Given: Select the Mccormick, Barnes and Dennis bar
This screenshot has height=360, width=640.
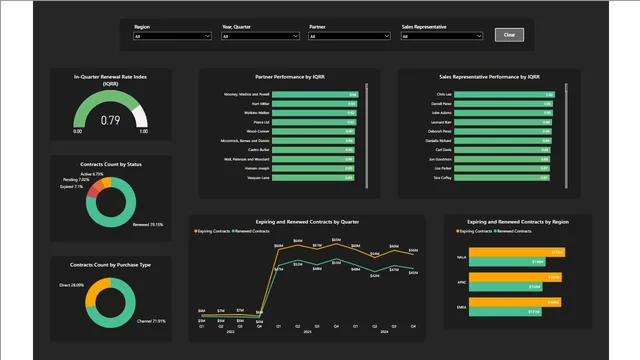Looking at the screenshot, I should click(x=313, y=140).
